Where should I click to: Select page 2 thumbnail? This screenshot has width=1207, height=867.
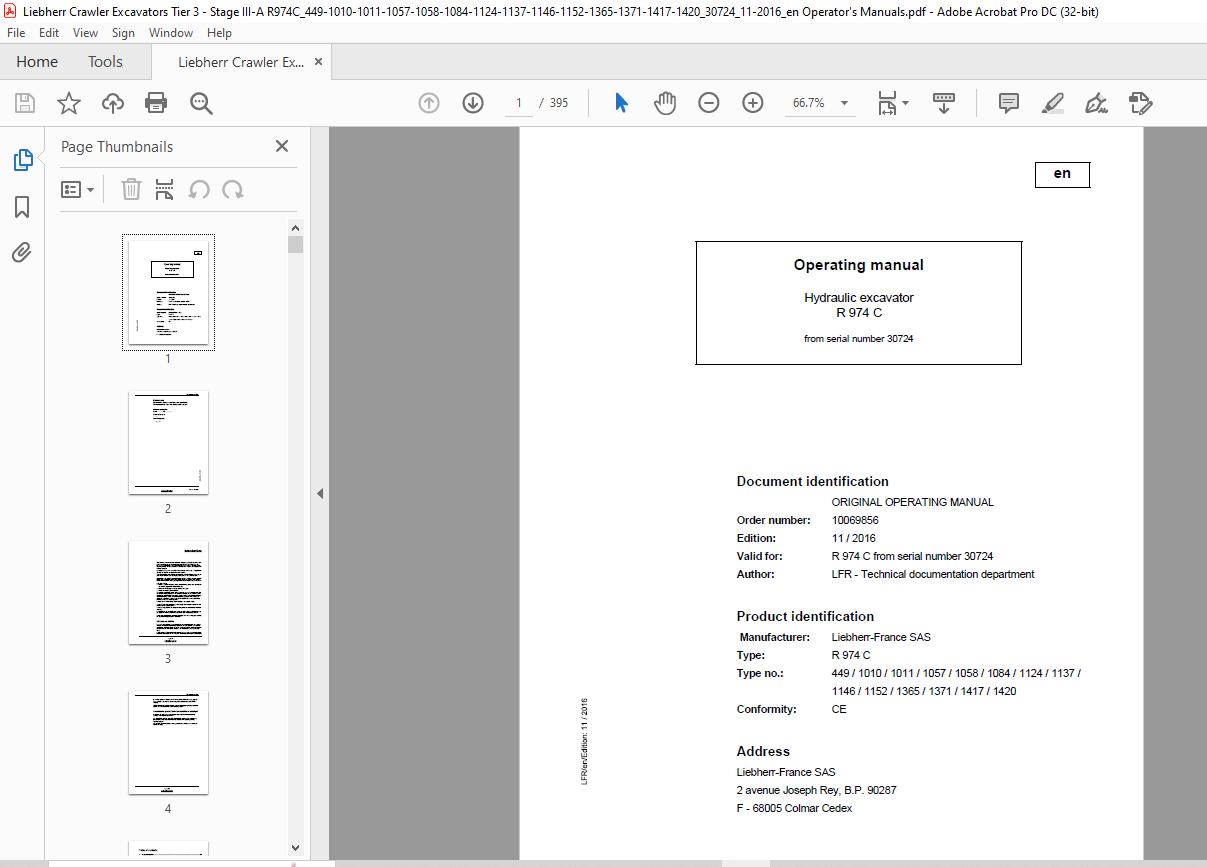point(168,442)
